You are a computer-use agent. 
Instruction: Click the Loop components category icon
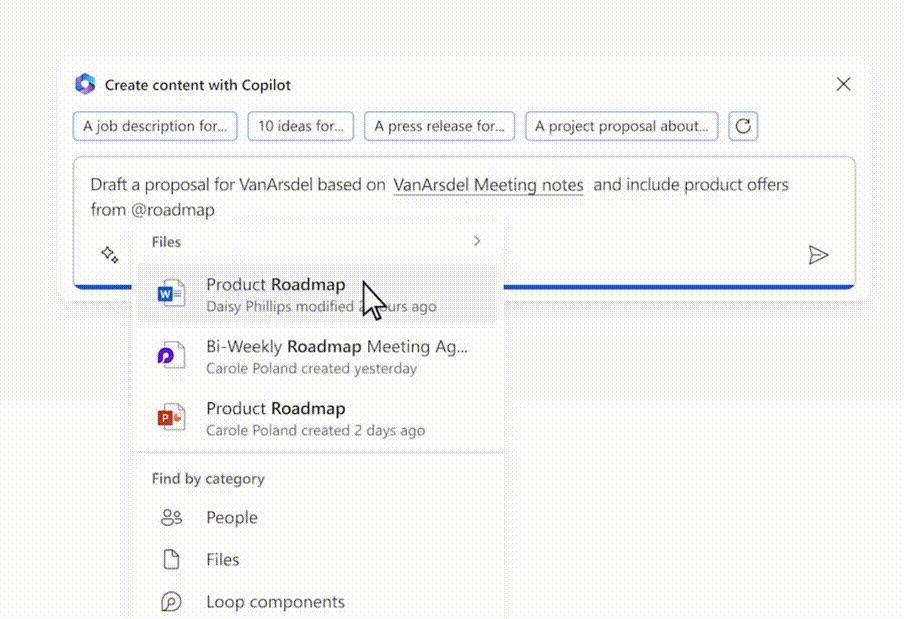point(171,602)
